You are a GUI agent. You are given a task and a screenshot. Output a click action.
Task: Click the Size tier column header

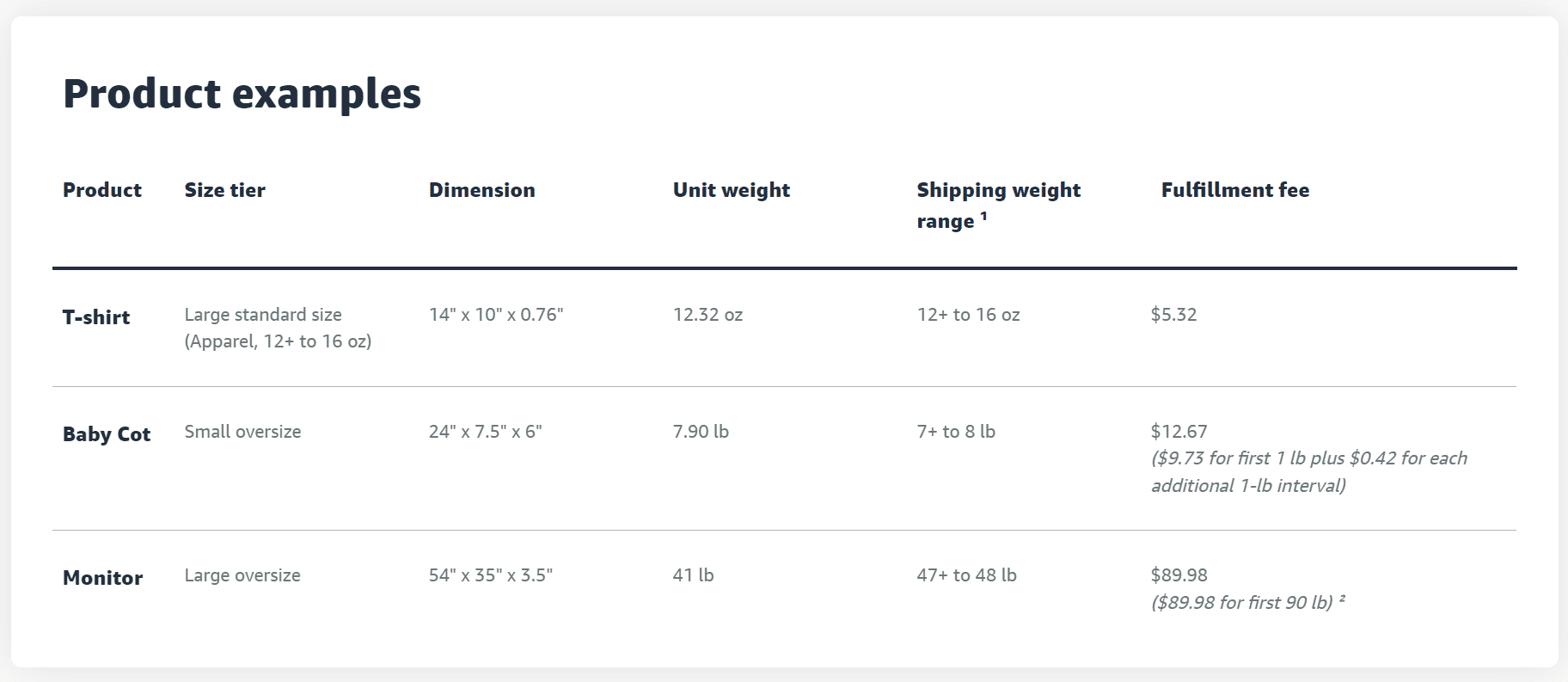pos(224,190)
